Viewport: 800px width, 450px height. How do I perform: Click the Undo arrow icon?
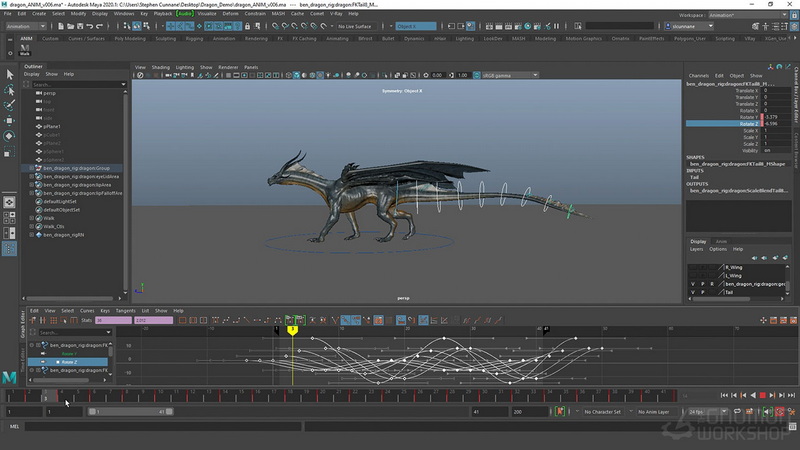pos(90,26)
